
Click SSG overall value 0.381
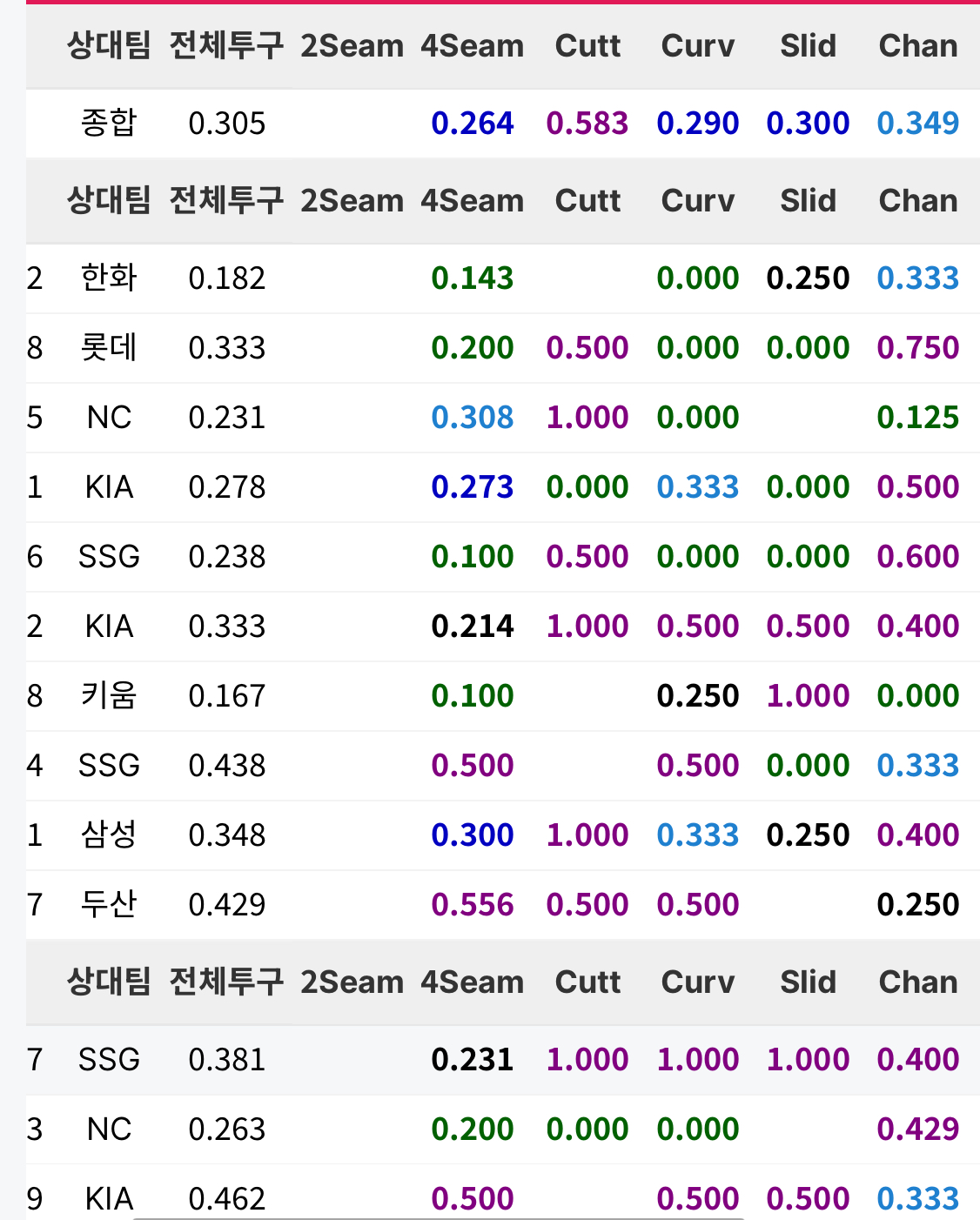click(x=226, y=1060)
